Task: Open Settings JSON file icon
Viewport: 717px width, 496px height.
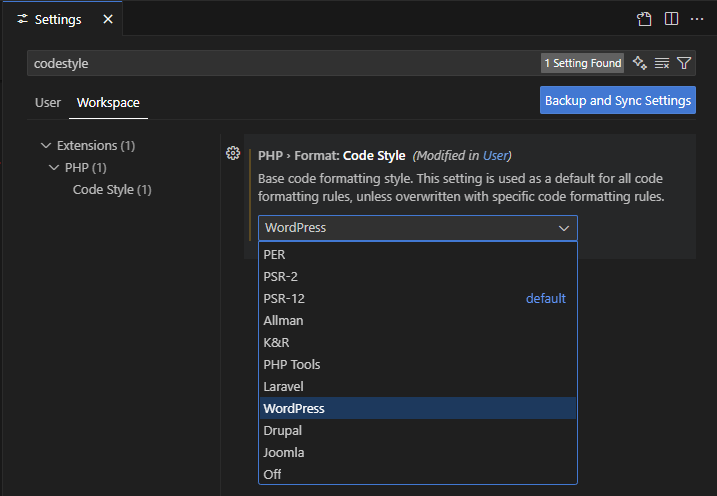Action: 644,19
